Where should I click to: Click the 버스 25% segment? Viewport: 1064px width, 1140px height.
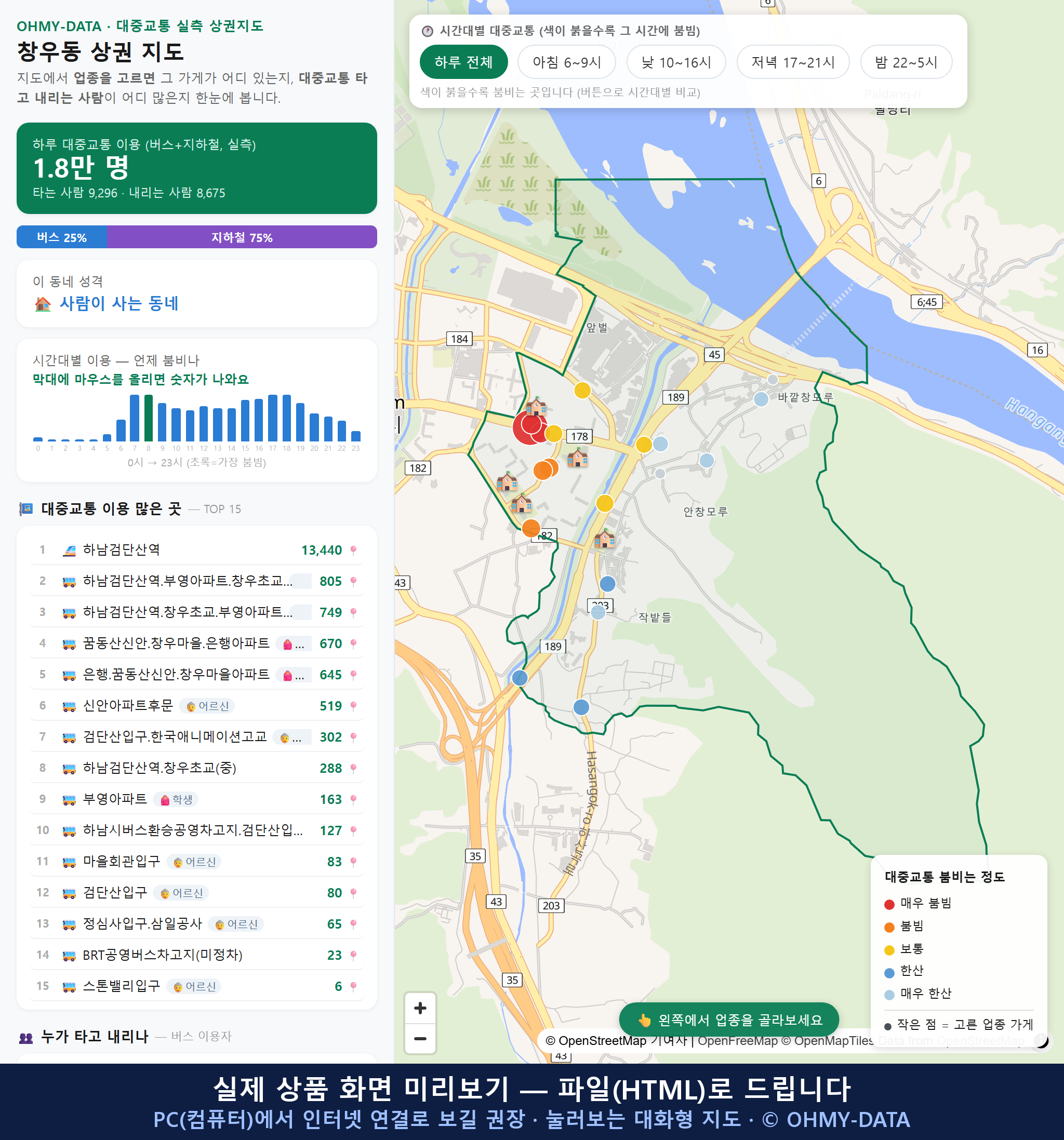62,237
